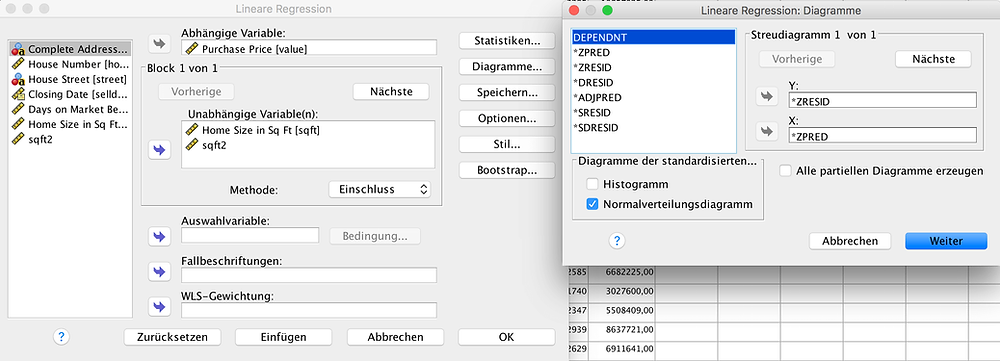Enable the Histogramm checkbox

(x=592, y=184)
